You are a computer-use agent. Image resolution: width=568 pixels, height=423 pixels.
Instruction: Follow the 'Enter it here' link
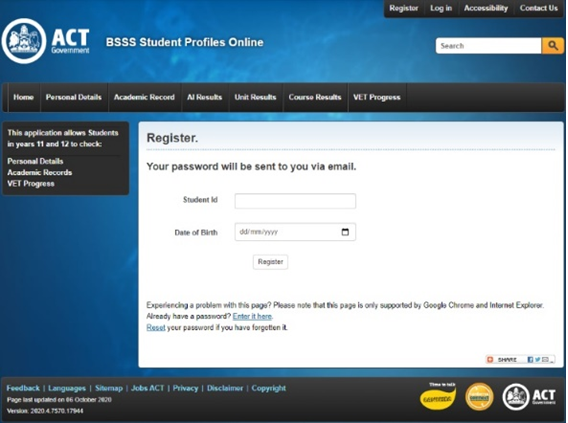coord(252,316)
